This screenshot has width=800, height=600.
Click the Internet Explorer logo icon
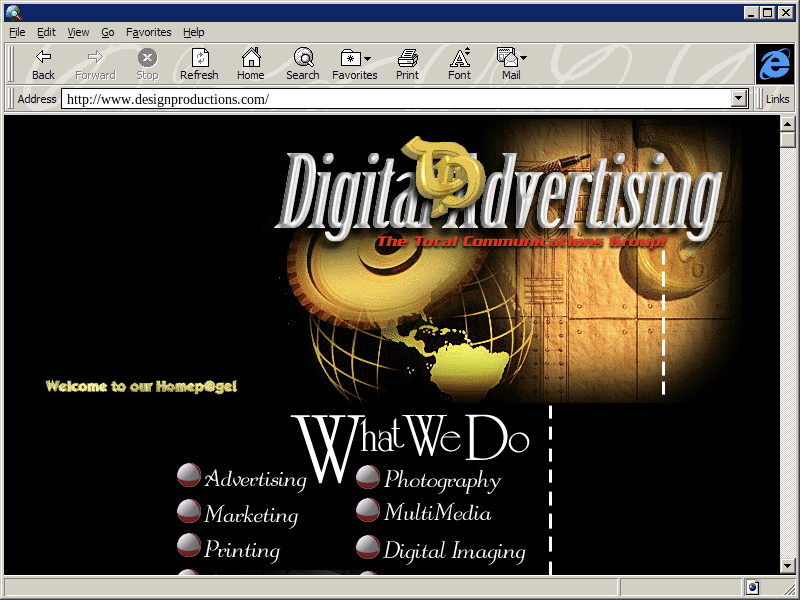click(x=775, y=64)
